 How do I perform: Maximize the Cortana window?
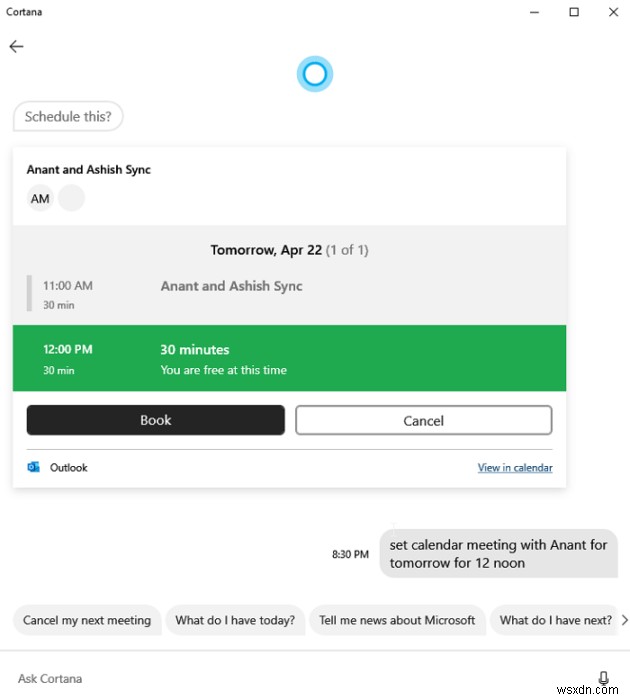pyautogui.click(x=574, y=12)
